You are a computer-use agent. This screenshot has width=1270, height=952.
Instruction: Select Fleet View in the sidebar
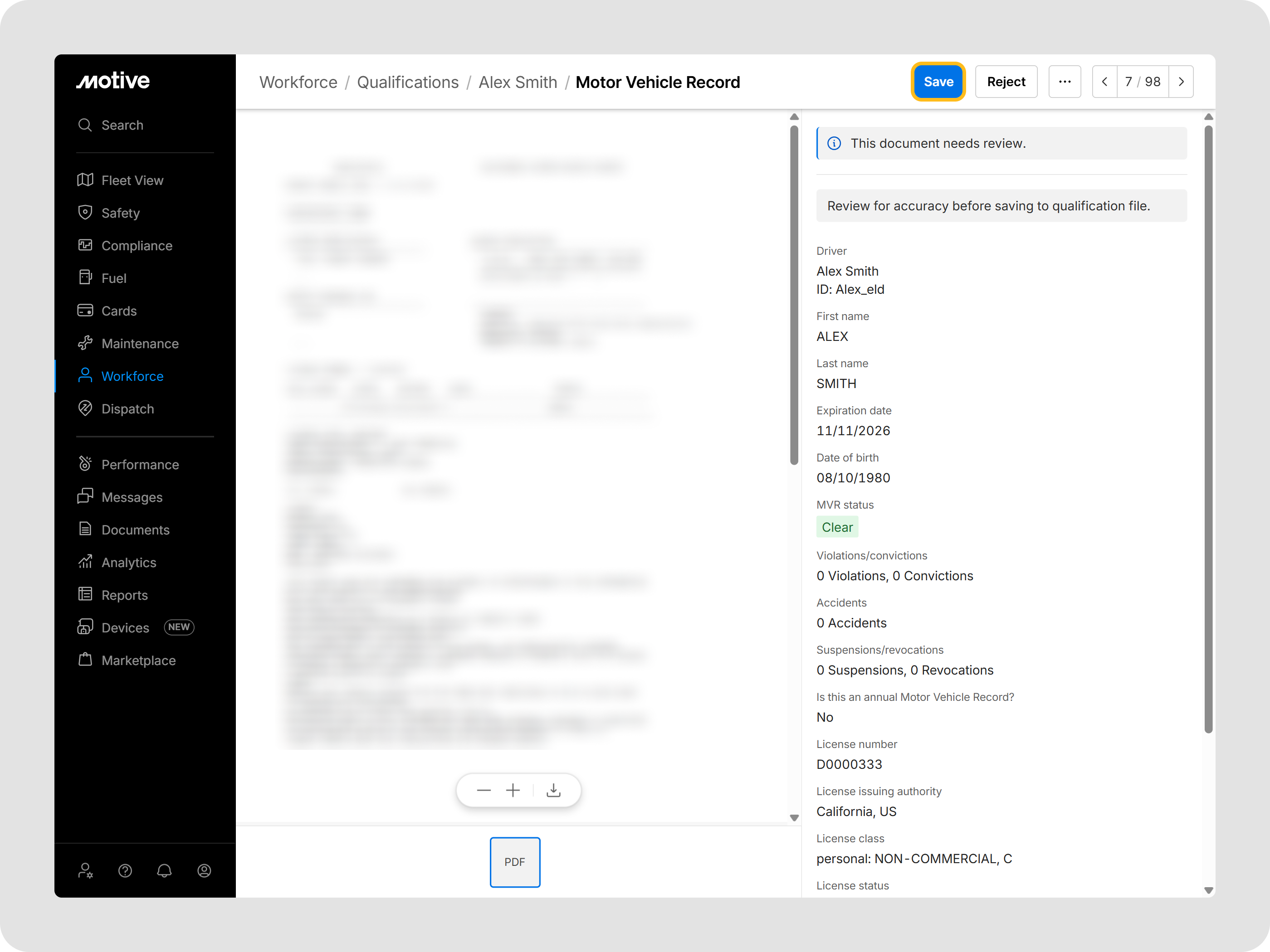132,180
